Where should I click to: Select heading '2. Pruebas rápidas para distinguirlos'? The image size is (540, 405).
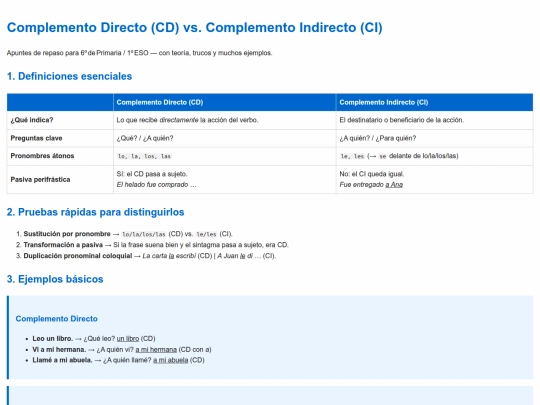[x=95, y=212]
